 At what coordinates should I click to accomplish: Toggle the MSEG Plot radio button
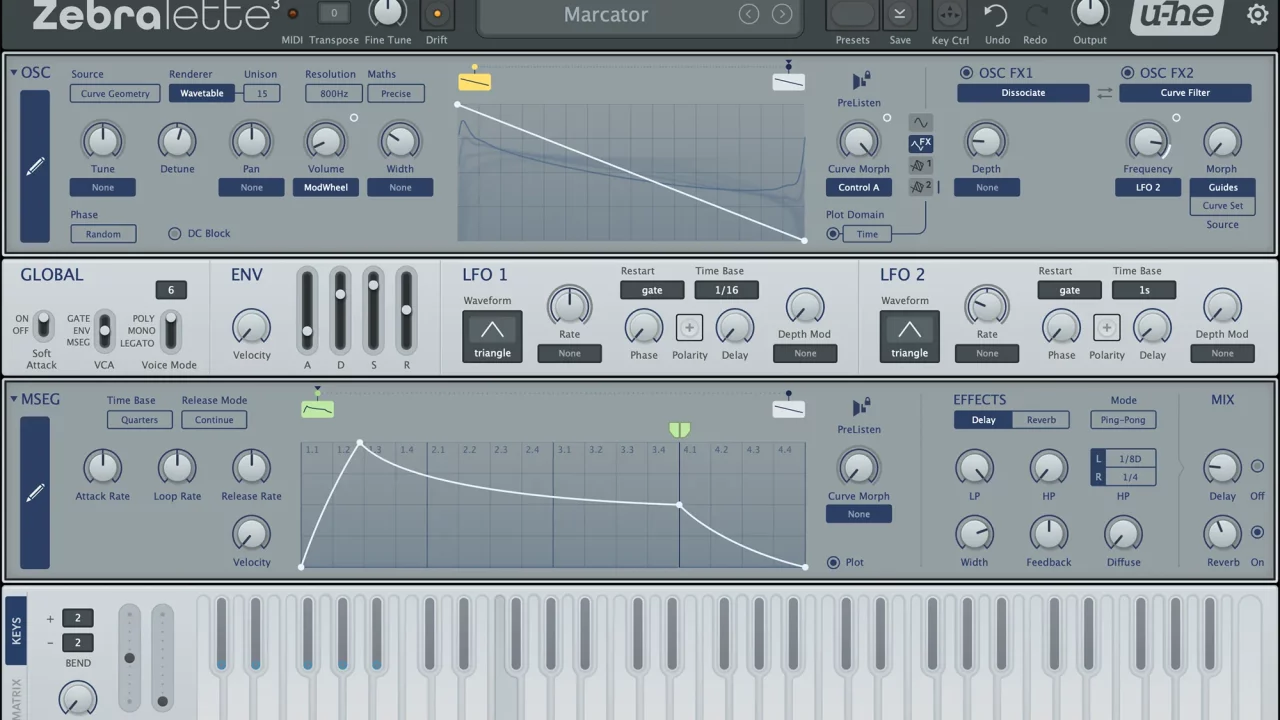point(833,562)
